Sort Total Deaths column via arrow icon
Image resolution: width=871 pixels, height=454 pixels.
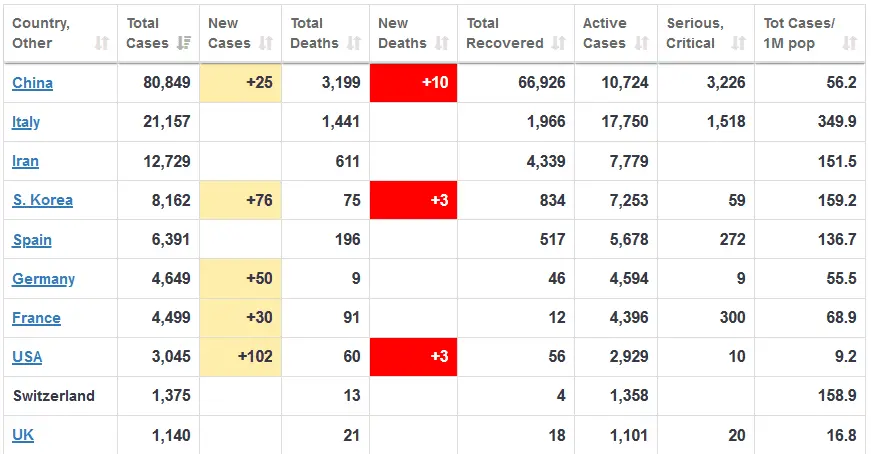pos(354,43)
